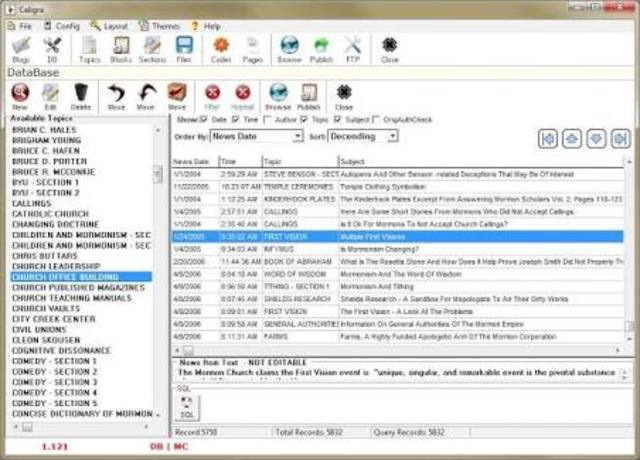Click the Topic column header
The width and height of the screenshot is (640, 460).
[300, 162]
